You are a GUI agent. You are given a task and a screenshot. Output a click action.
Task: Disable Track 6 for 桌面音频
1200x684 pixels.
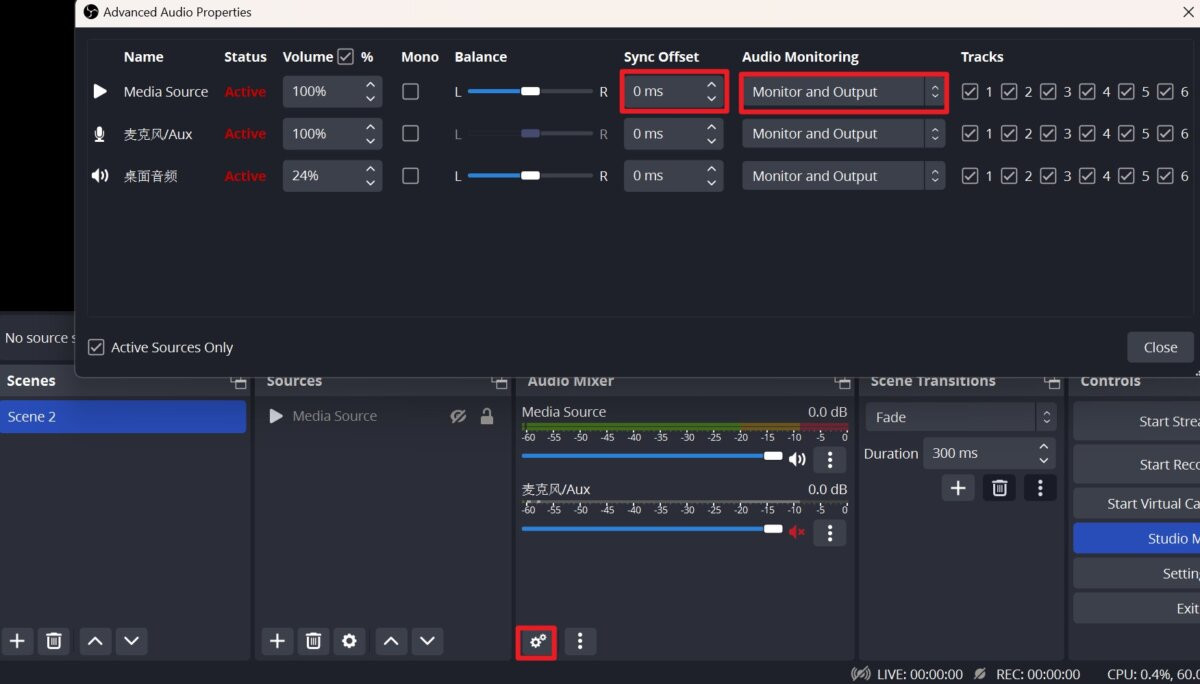tap(1162, 175)
